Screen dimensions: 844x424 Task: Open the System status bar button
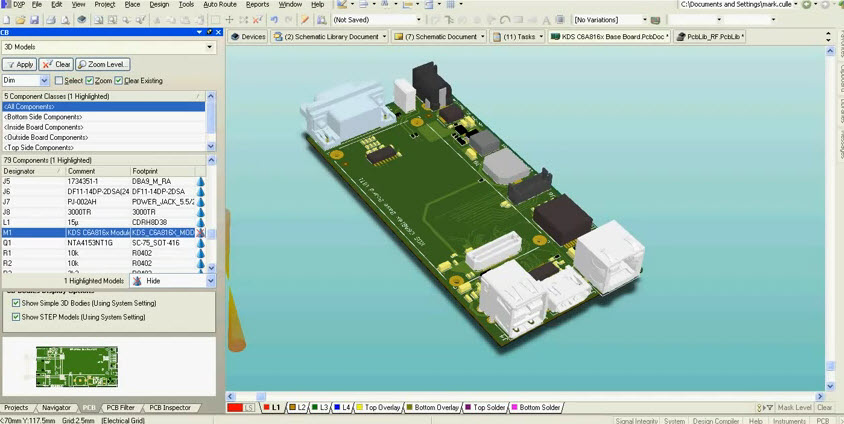[674, 421]
